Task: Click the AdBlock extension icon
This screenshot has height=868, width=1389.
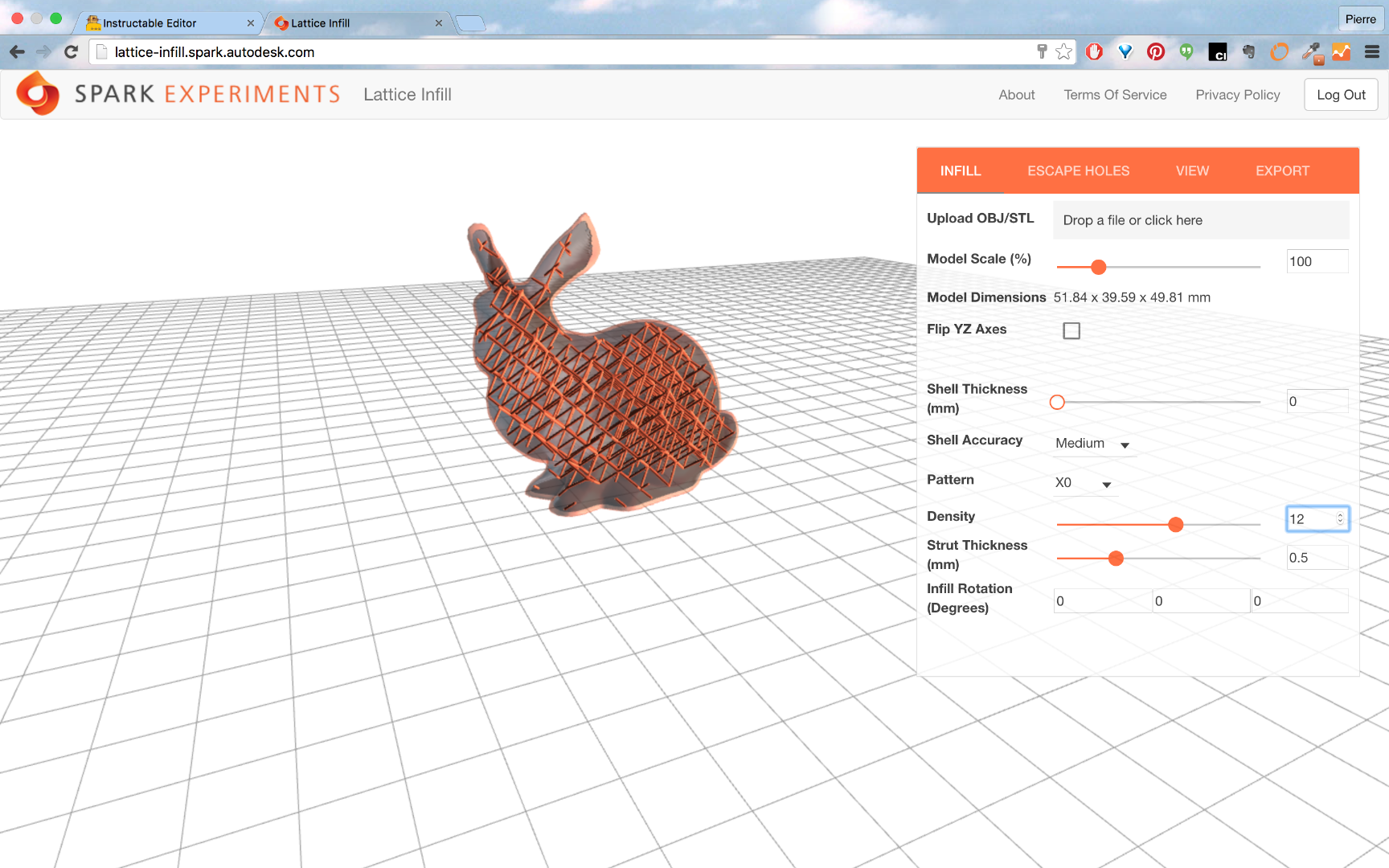Action: (x=1095, y=51)
